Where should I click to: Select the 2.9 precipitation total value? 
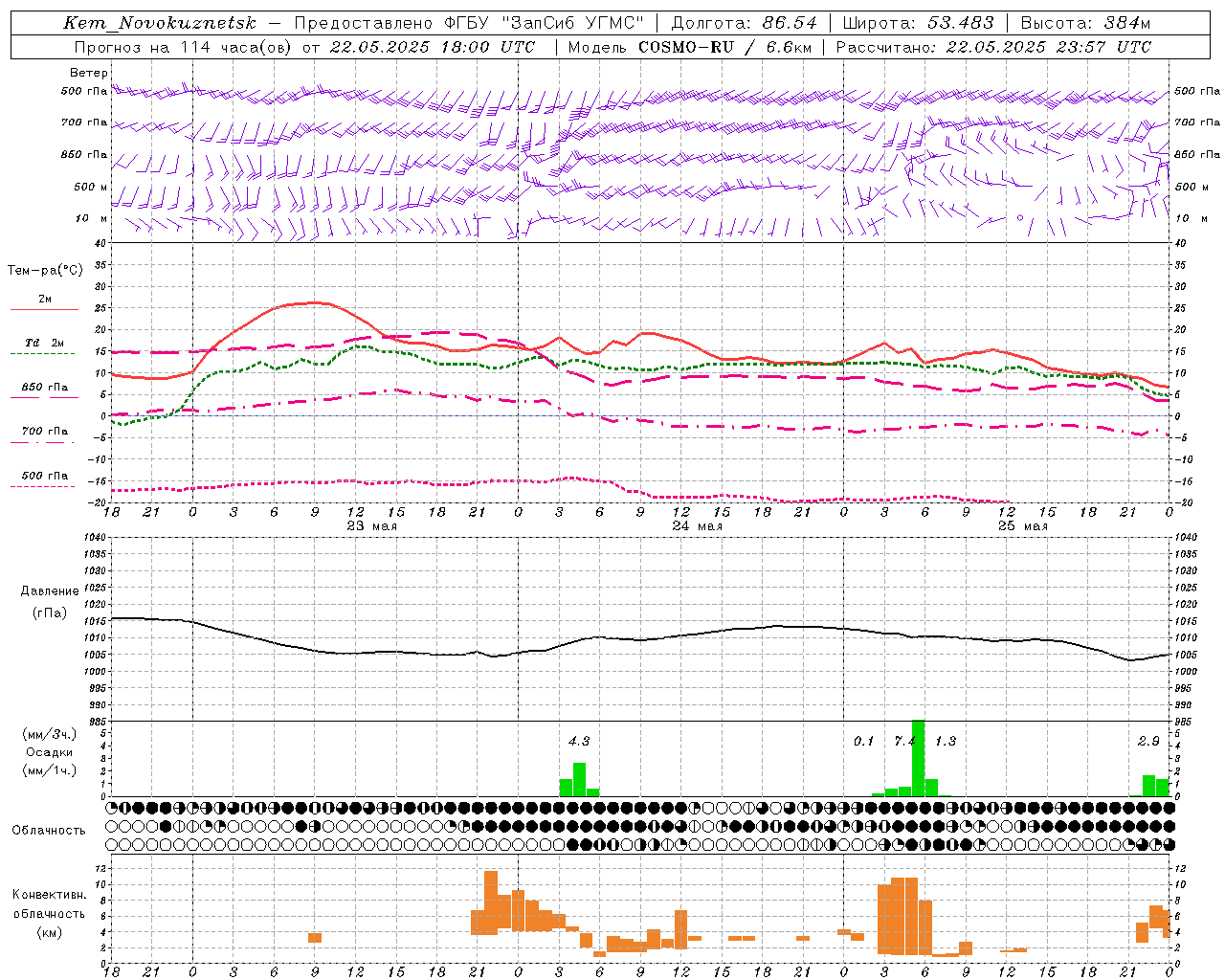tap(1148, 741)
